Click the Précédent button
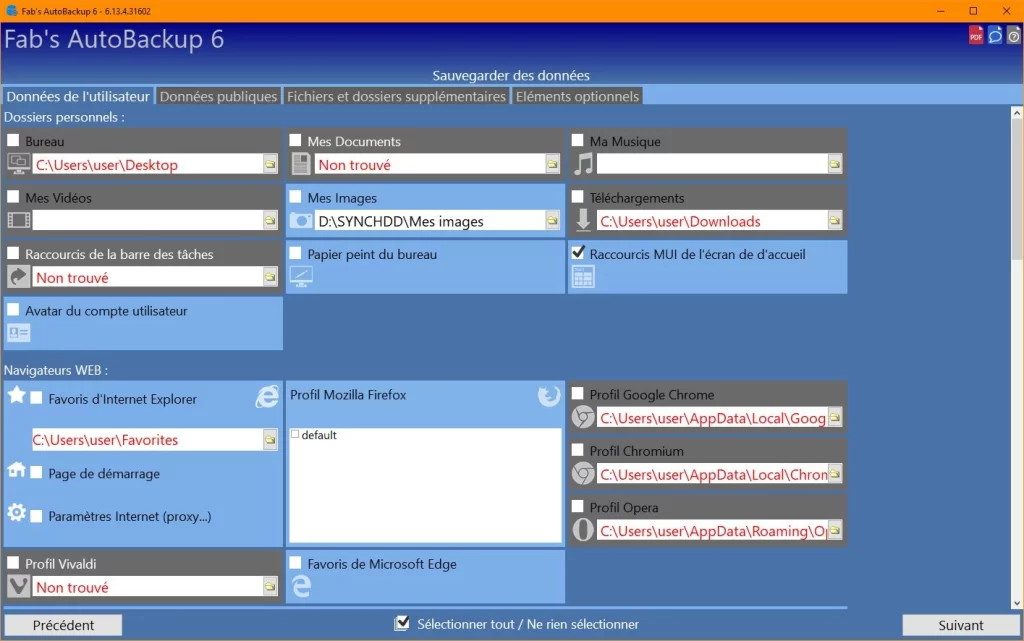The height and width of the screenshot is (641, 1024). 63,625
